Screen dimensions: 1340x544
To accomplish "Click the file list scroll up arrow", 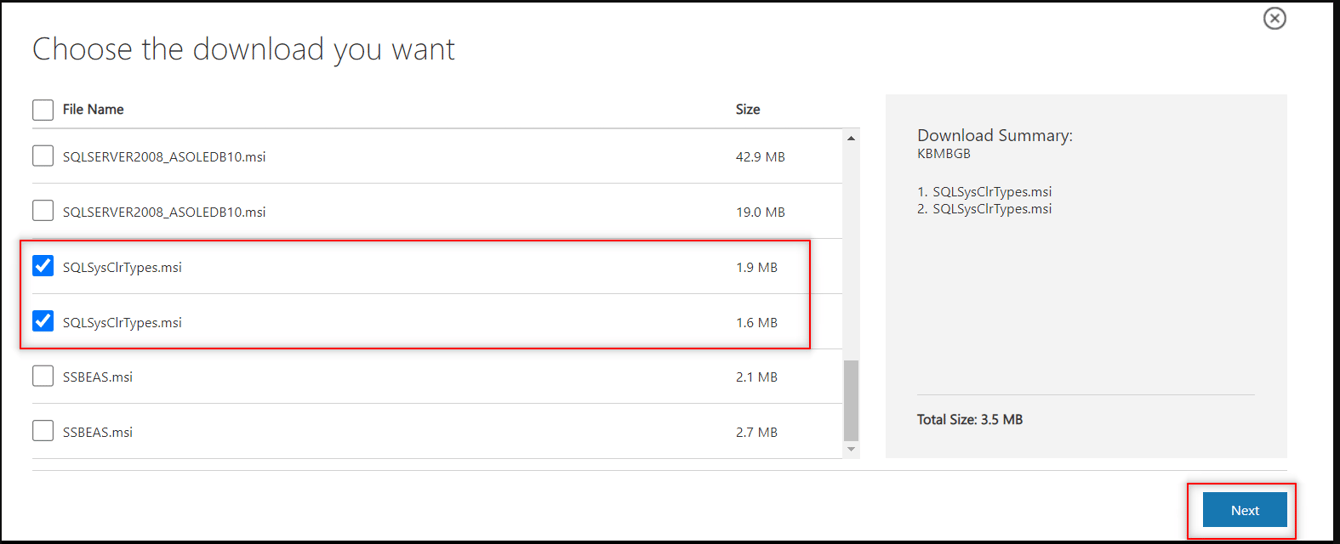I will (851, 138).
